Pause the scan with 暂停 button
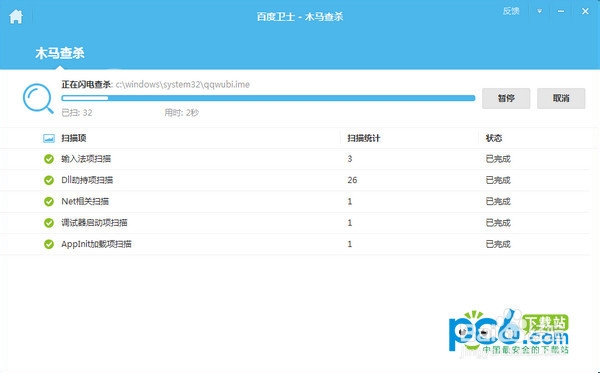 click(506, 98)
